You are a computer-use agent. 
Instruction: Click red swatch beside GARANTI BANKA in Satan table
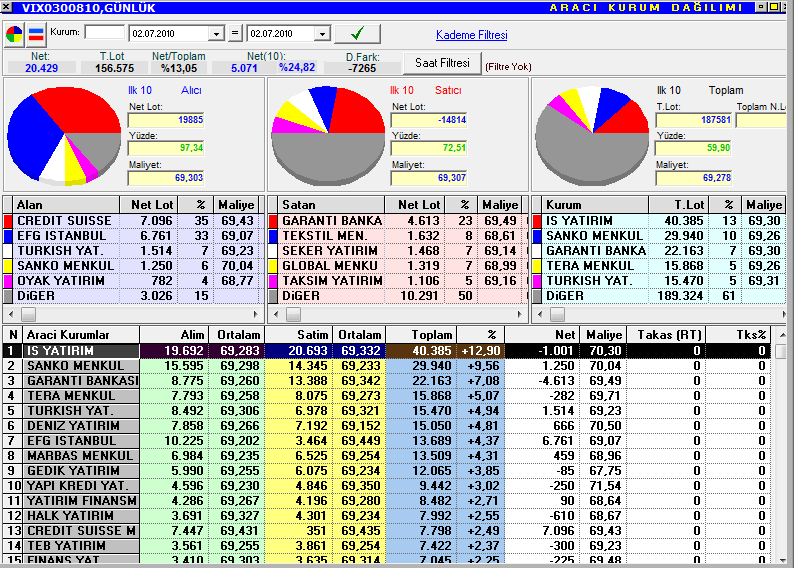coord(273,221)
